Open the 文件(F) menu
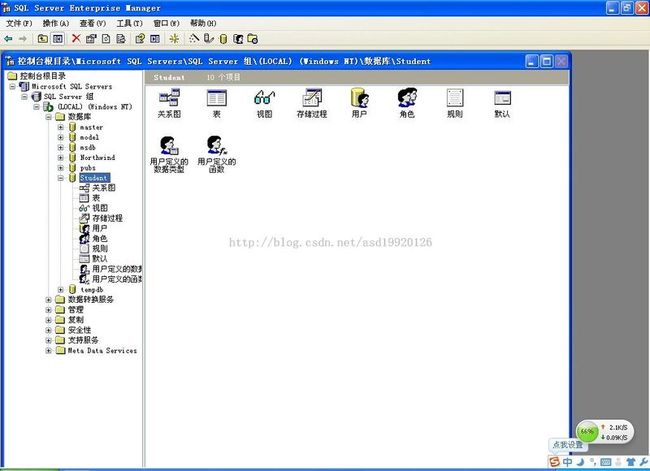This screenshot has height=471, width=650. pos(19,23)
